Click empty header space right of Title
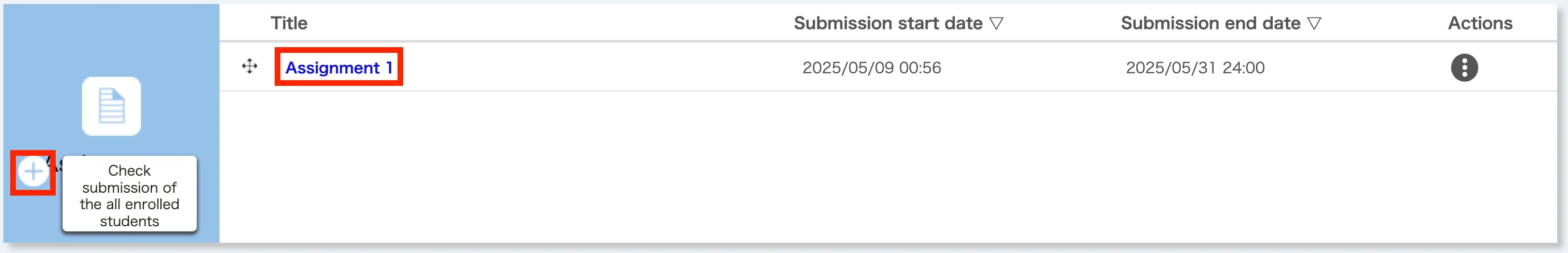The height and width of the screenshot is (253, 1568). tap(518, 23)
